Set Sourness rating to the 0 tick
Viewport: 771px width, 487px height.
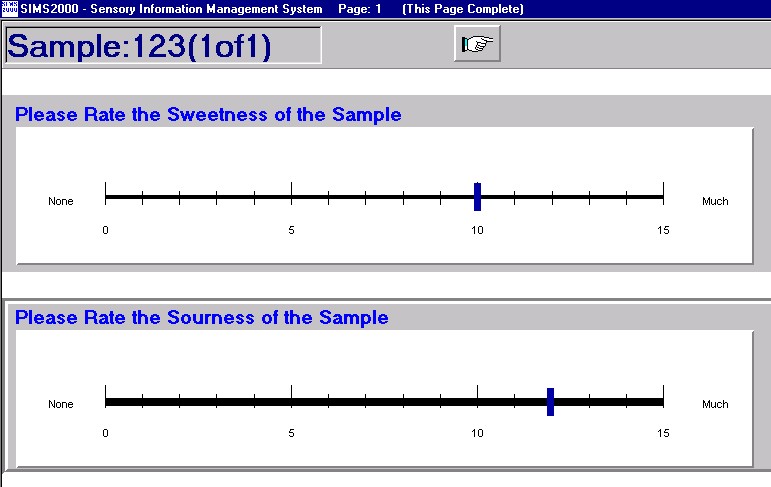[106, 402]
